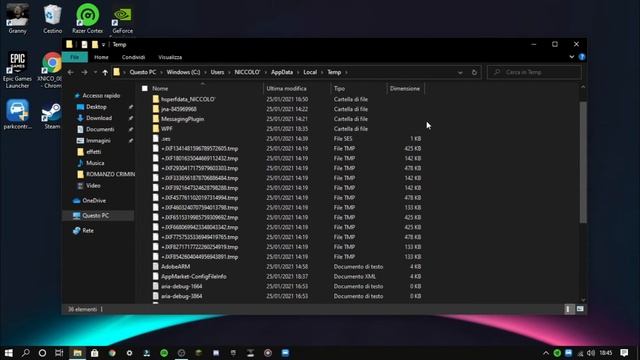Viewport: 640px width, 360px height.
Task: Open the Granny desktop shortcut
Action: pos(17,18)
